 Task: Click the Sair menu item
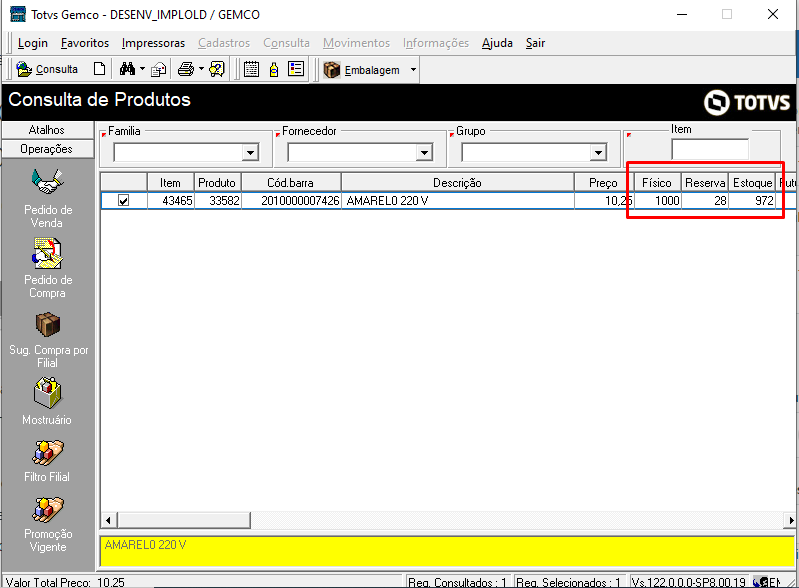(x=535, y=43)
